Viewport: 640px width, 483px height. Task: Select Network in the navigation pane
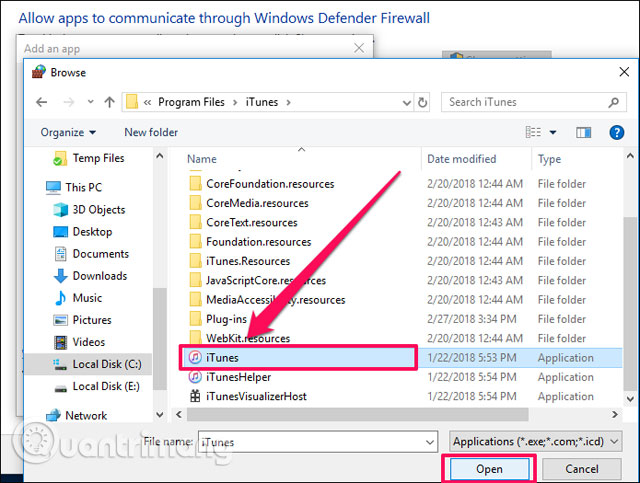(76, 416)
